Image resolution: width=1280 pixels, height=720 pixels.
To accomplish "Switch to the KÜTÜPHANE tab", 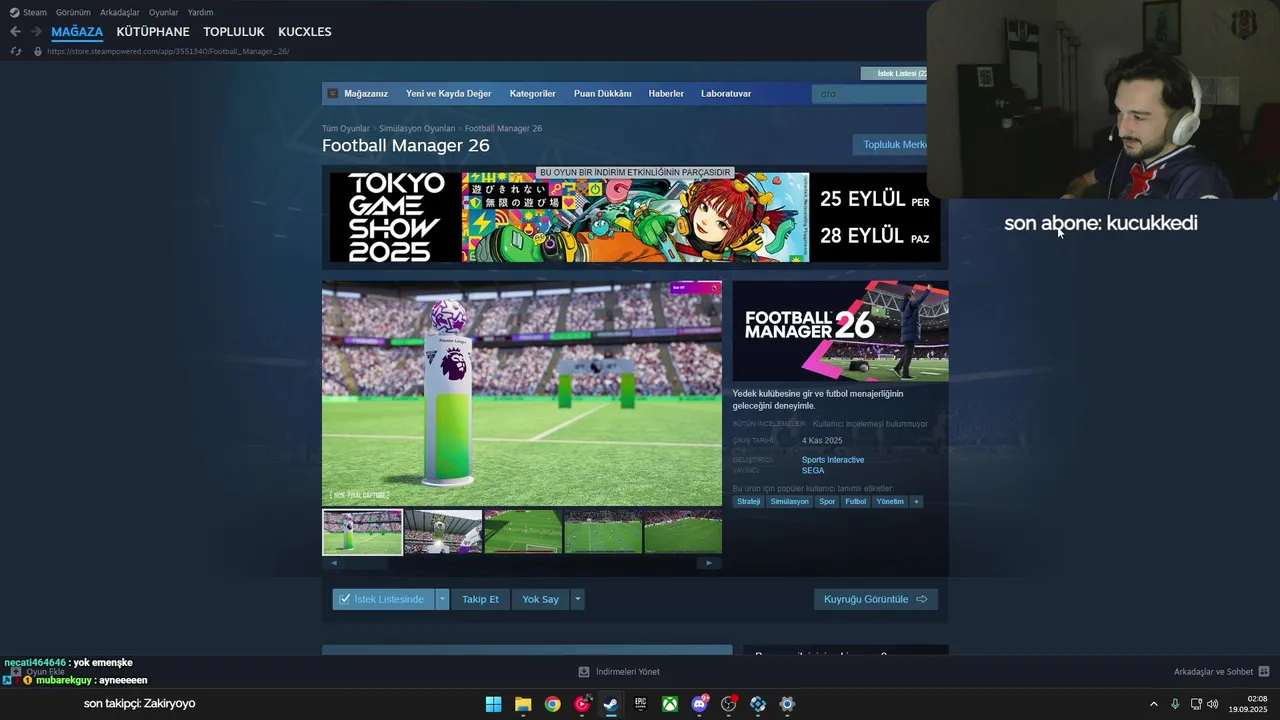I will point(153,32).
